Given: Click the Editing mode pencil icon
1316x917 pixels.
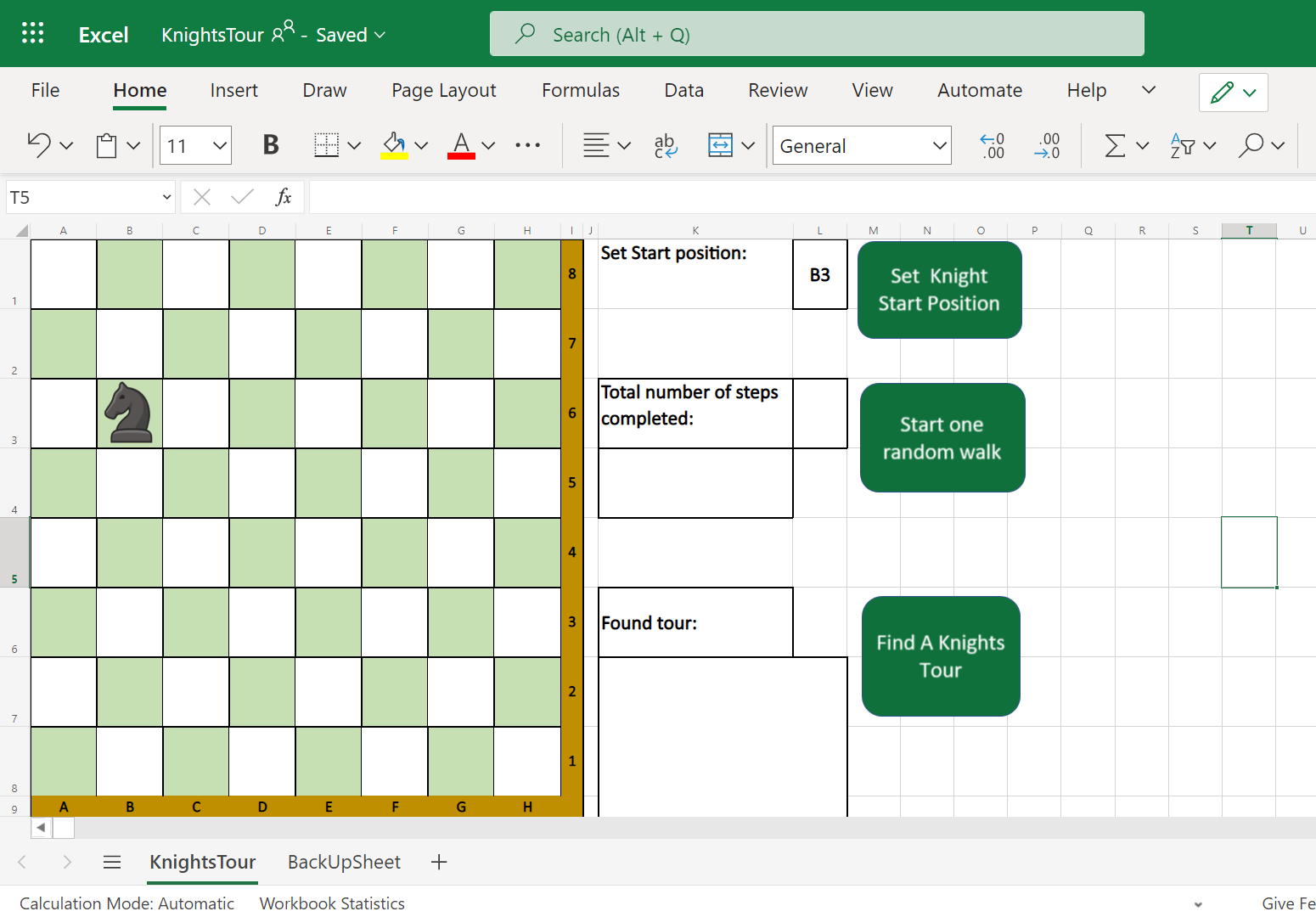Looking at the screenshot, I should 1222,92.
